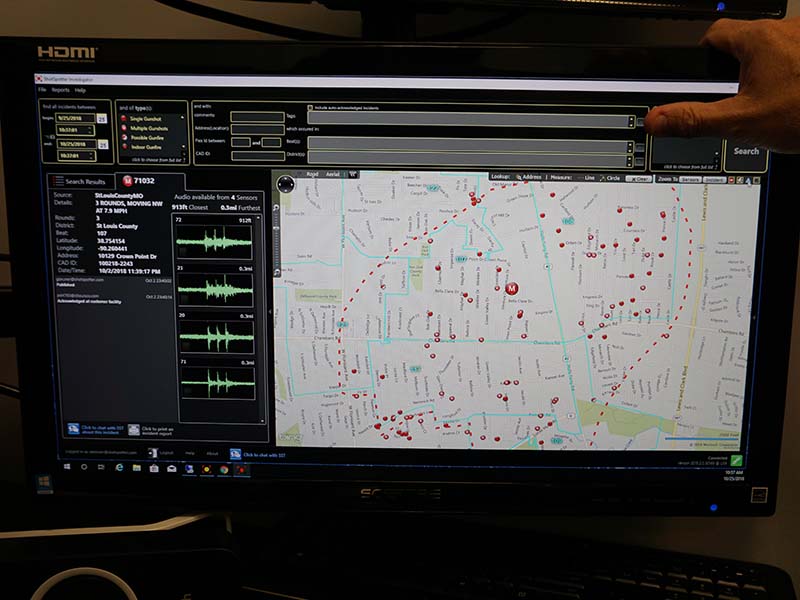Screen dimensions: 800x600
Task: Click the Logout icon
Action: [153, 453]
